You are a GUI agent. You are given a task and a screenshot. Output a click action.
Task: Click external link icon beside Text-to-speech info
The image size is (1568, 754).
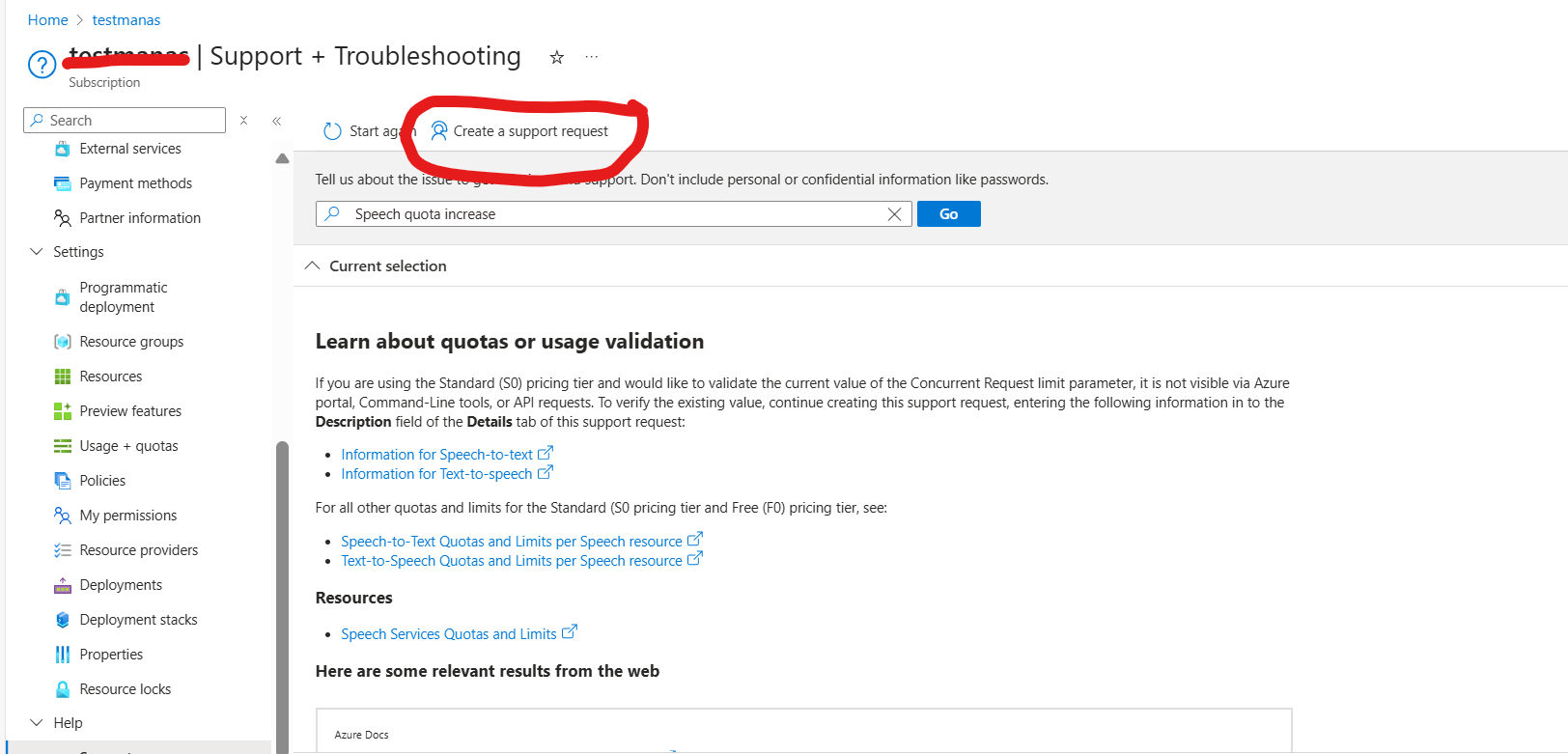[546, 472]
